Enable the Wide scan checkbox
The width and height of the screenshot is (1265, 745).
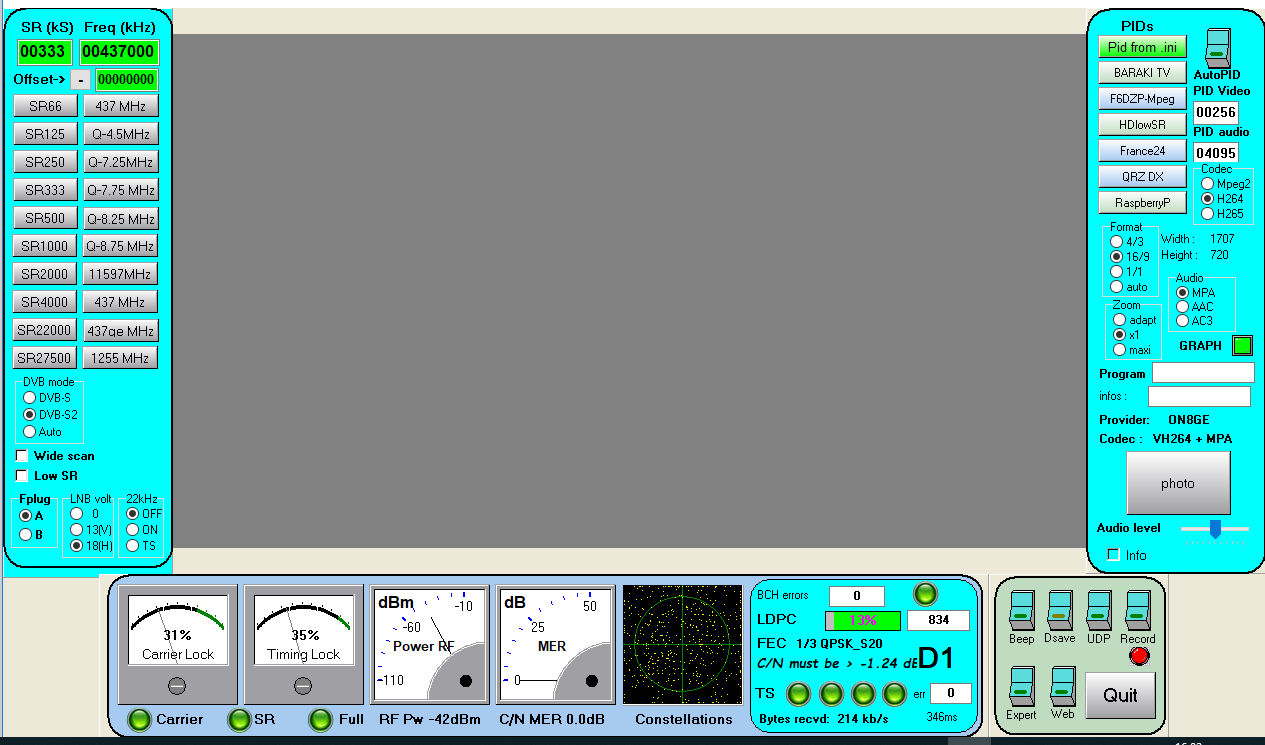[x=22, y=456]
